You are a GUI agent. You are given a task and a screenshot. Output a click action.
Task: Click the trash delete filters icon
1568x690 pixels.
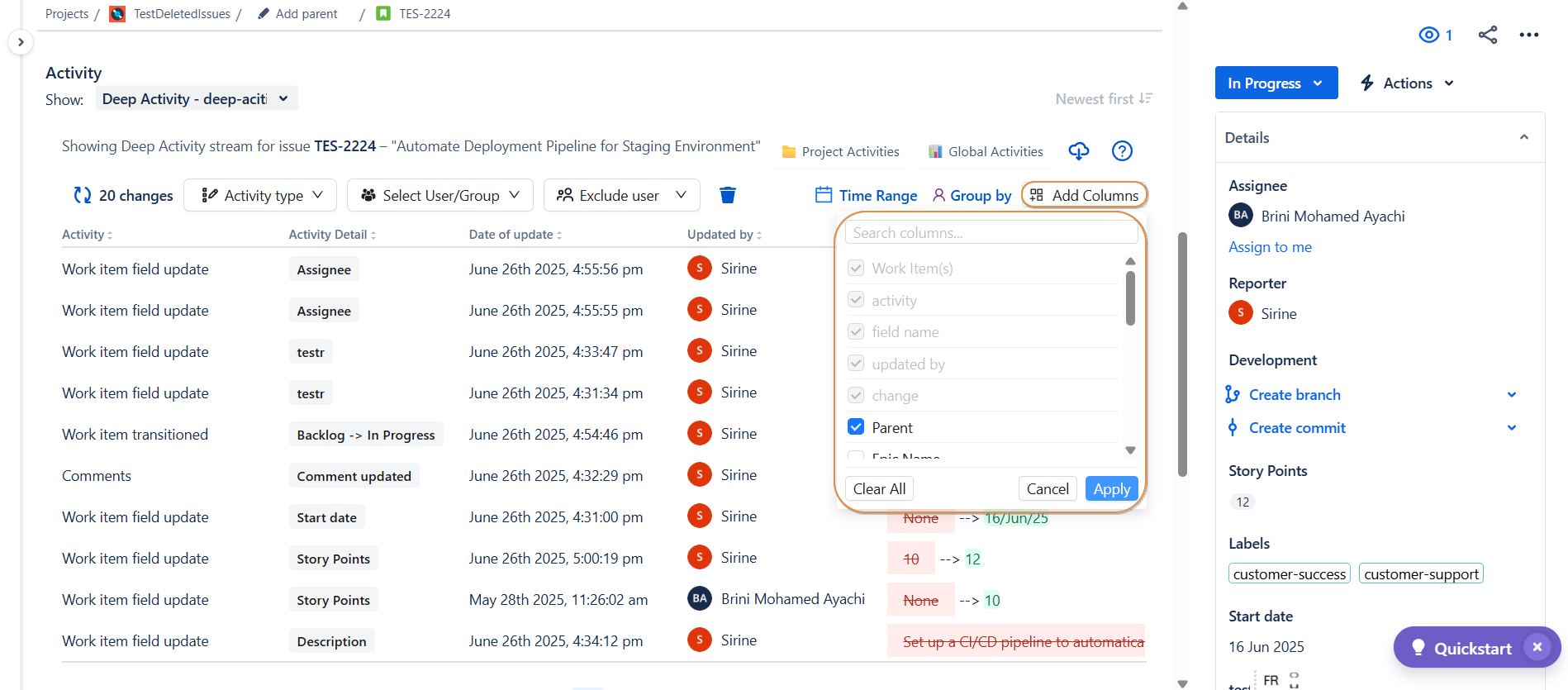point(727,195)
